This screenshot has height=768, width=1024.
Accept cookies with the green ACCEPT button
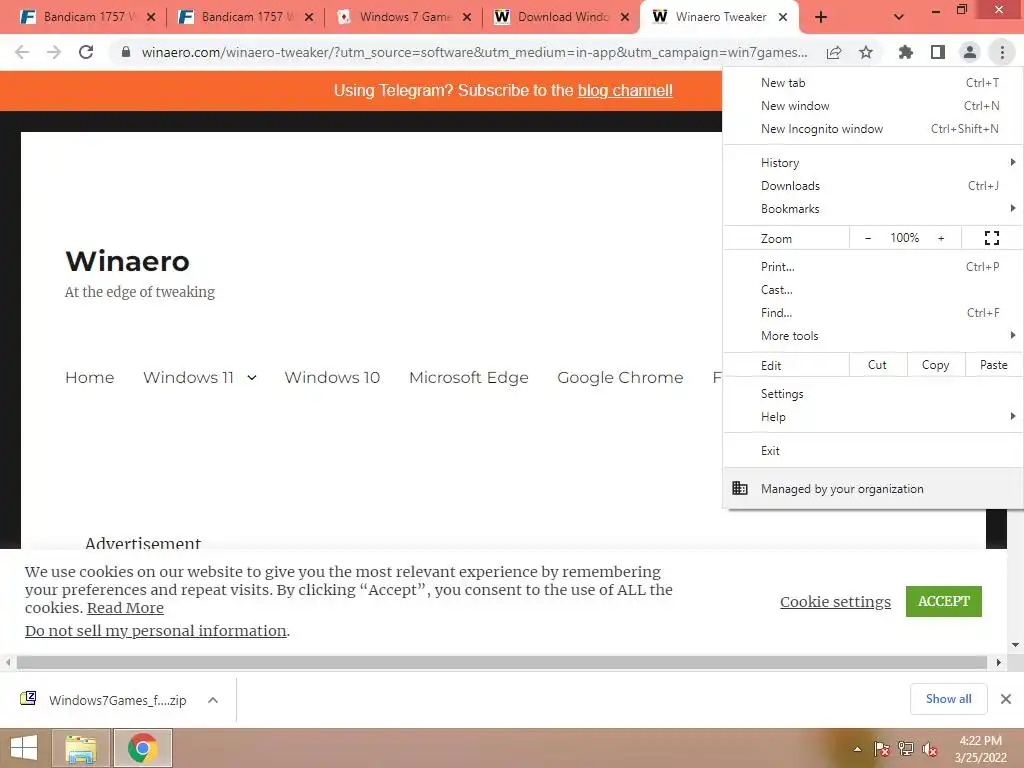click(944, 601)
